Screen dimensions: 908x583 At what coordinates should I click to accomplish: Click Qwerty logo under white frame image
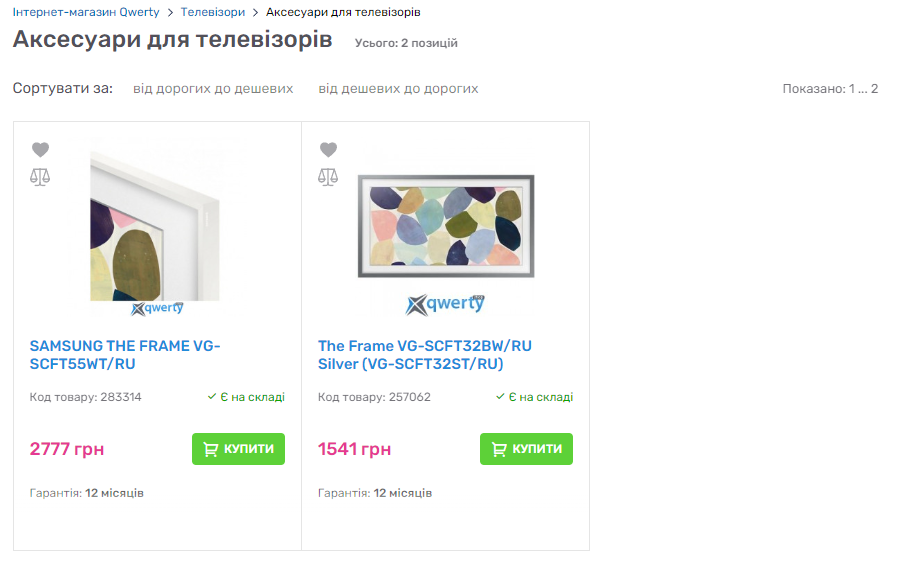[x=157, y=309]
